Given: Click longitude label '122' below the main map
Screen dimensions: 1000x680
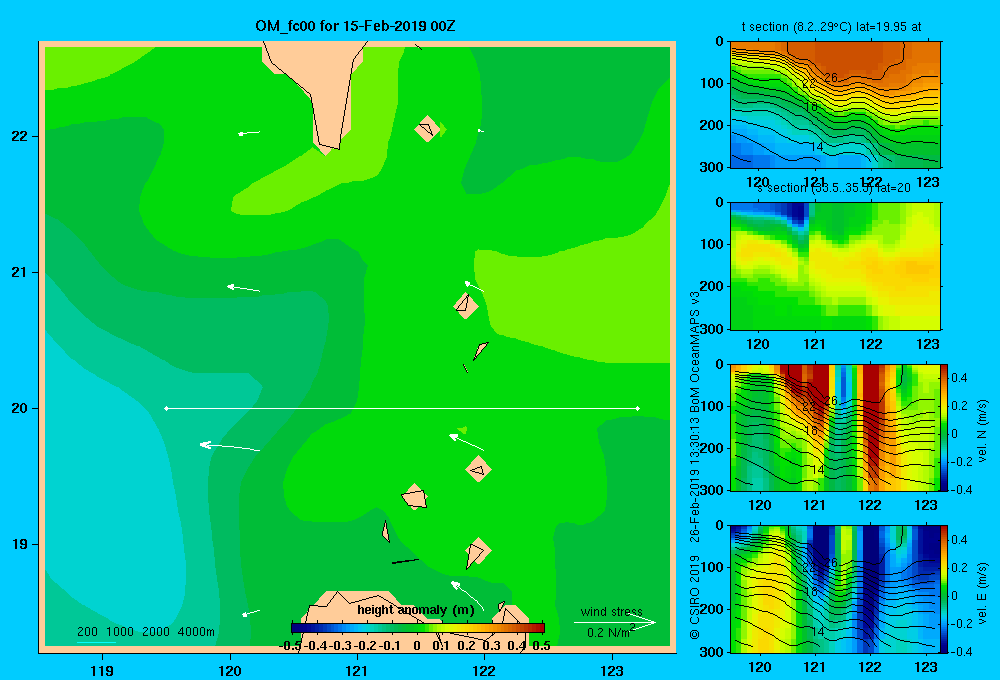Looking at the screenshot, I should click(484, 670).
